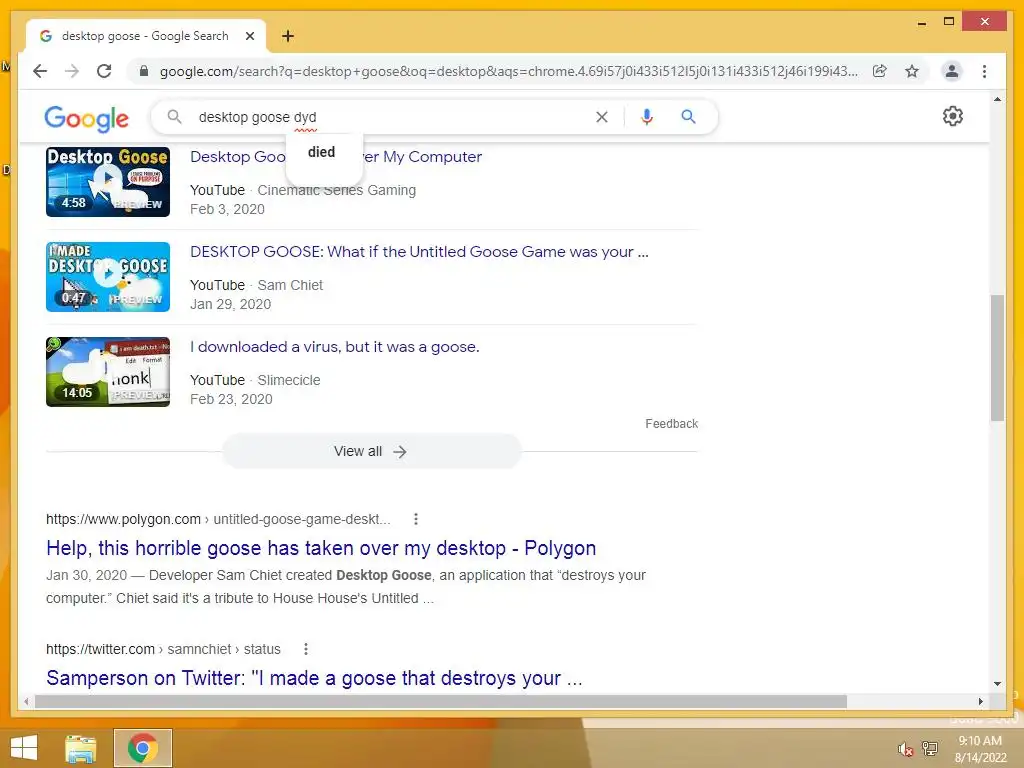Click inside the Google search field
Viewport: 1024px width, 768px height.
point(392,117)
